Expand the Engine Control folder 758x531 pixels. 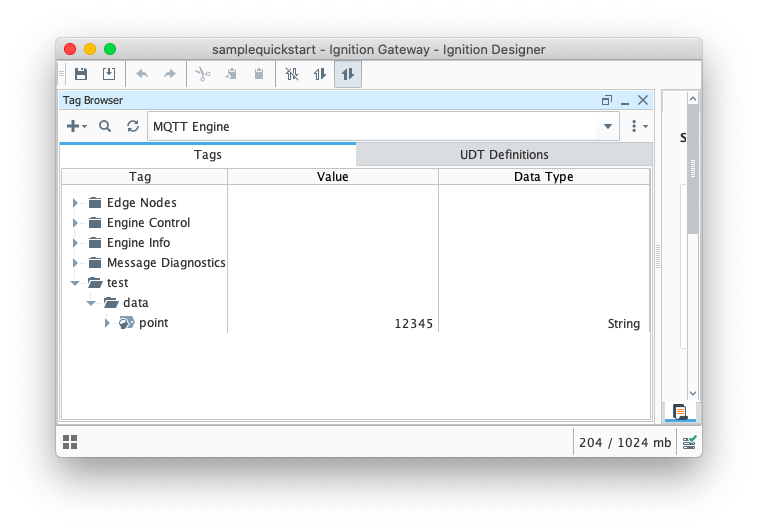tap(75, 222)
